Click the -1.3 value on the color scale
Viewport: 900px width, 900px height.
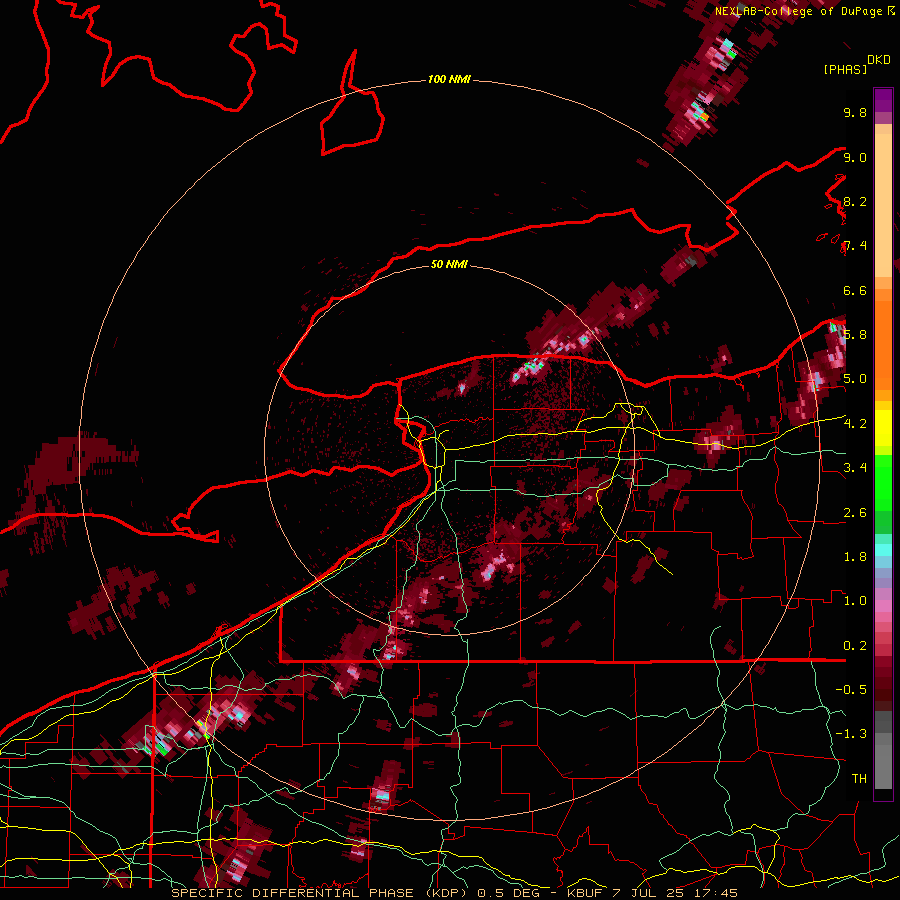click(851, 734)
